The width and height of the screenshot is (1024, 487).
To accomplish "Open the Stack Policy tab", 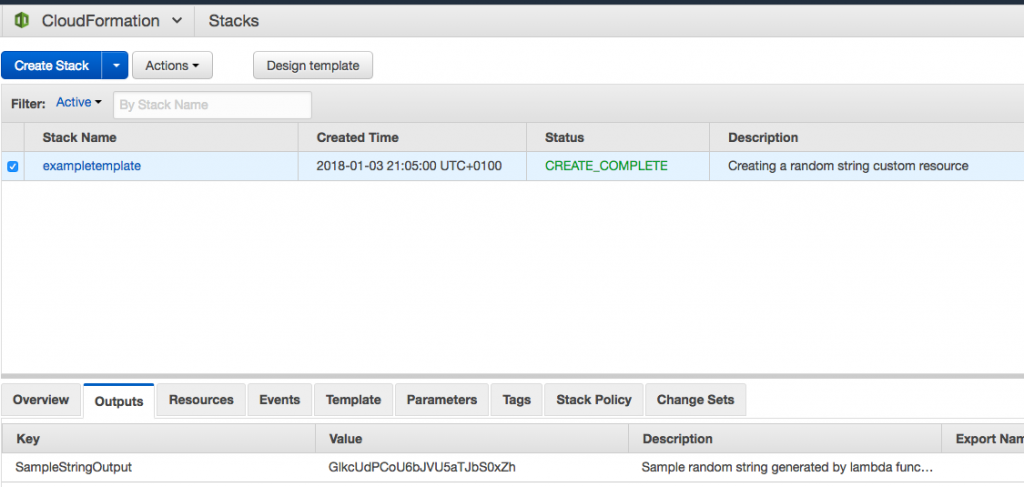I will point(594,400).
